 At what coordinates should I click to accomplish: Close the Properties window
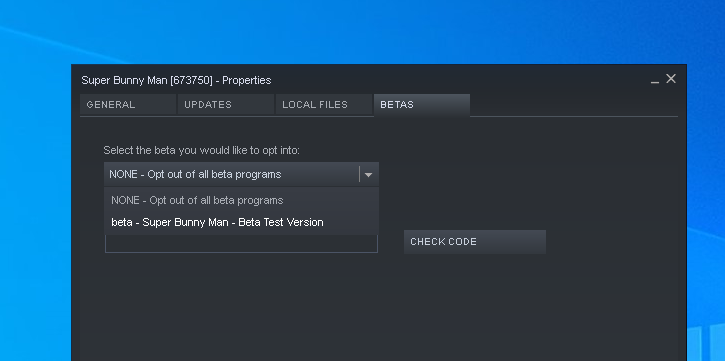671,79
